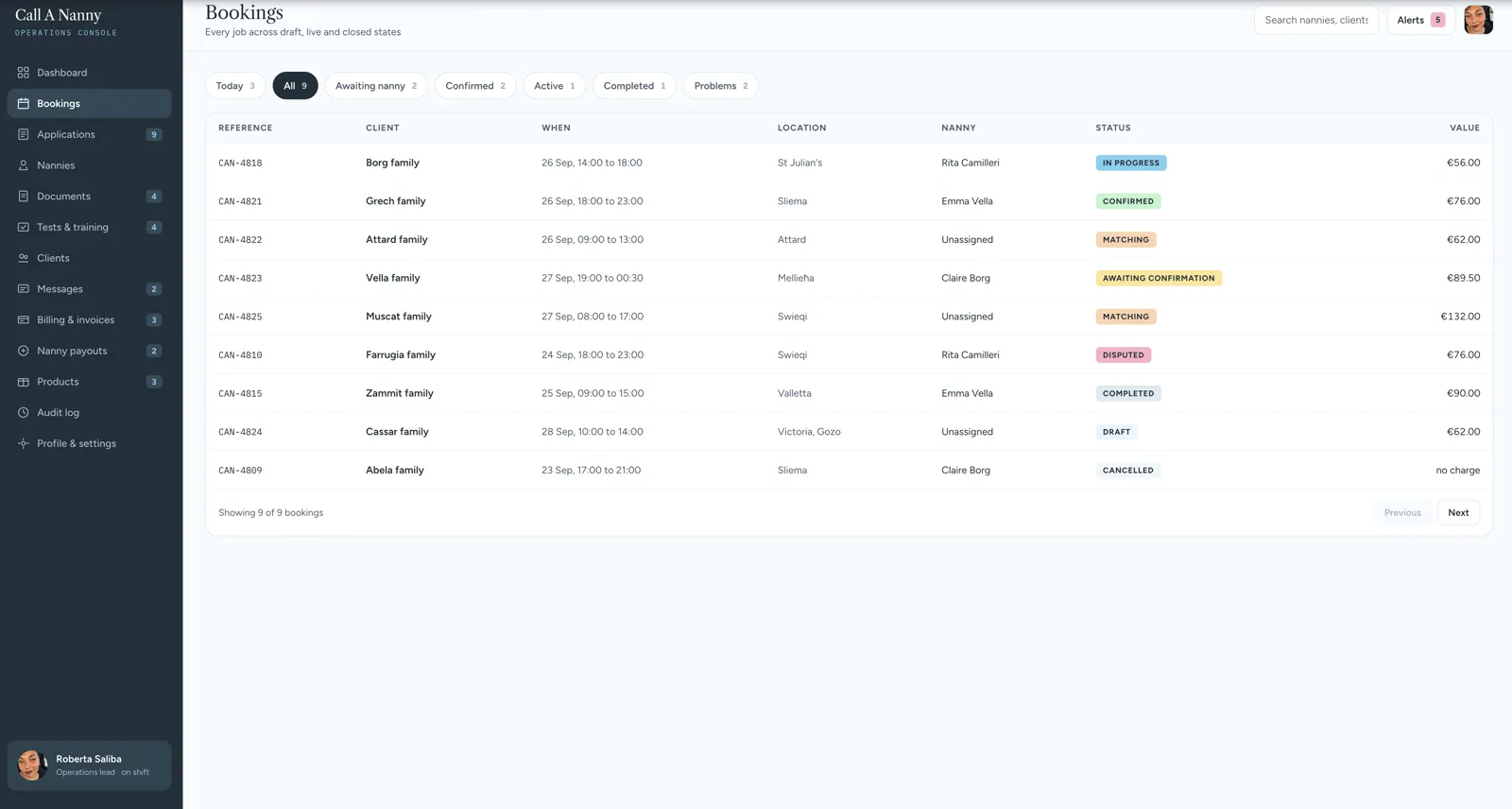Filter by the Active tab

555,86
